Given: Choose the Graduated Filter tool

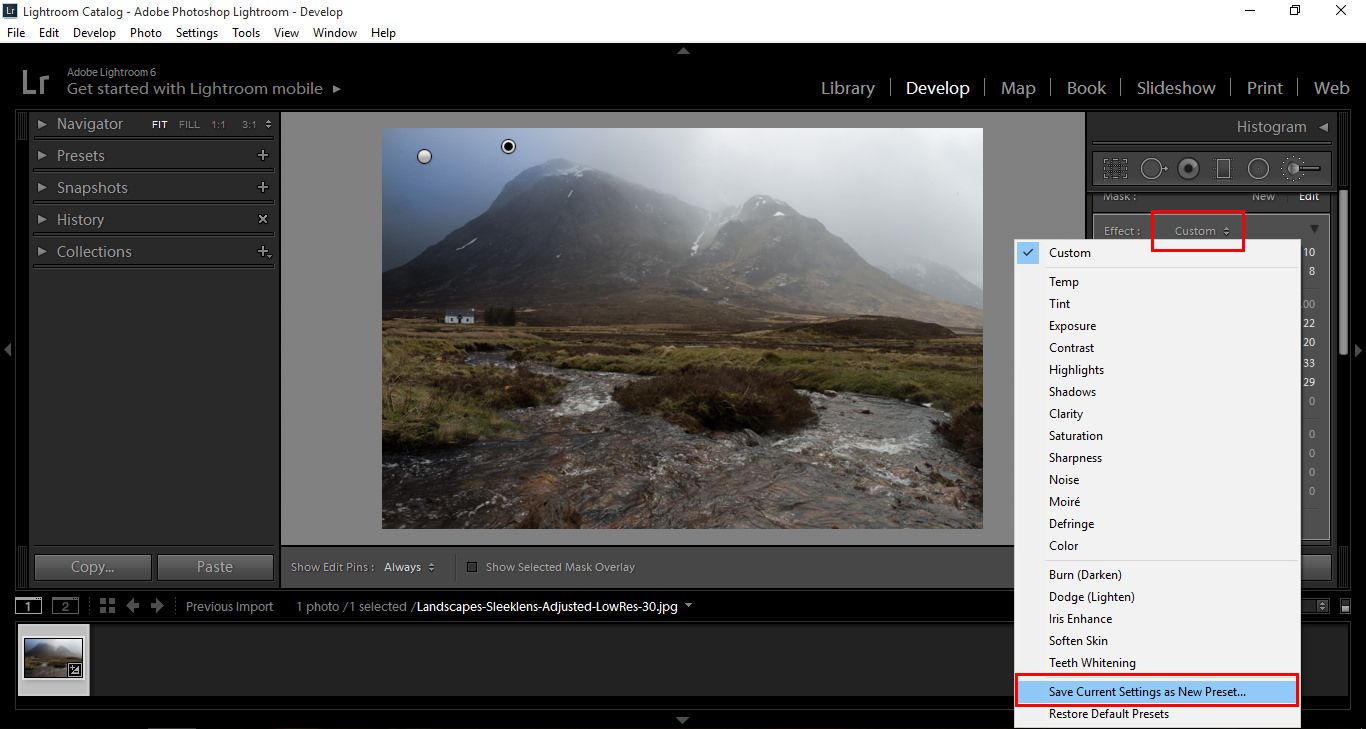Looking at the screenshot, I should click(1222, 168).
